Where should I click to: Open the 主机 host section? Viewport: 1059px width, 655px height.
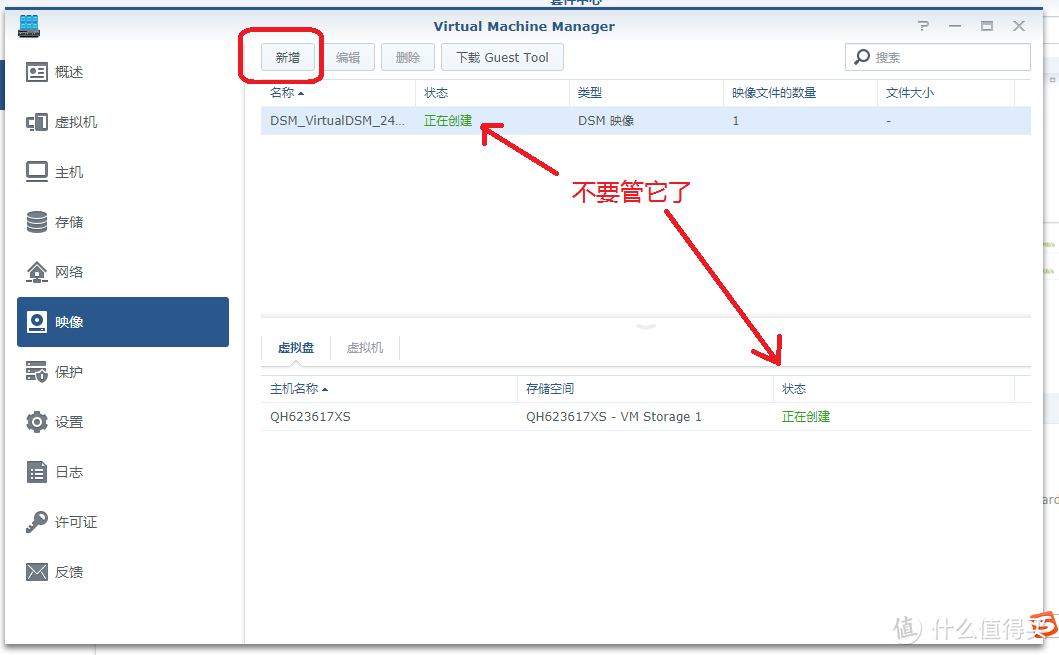[122, 172]
